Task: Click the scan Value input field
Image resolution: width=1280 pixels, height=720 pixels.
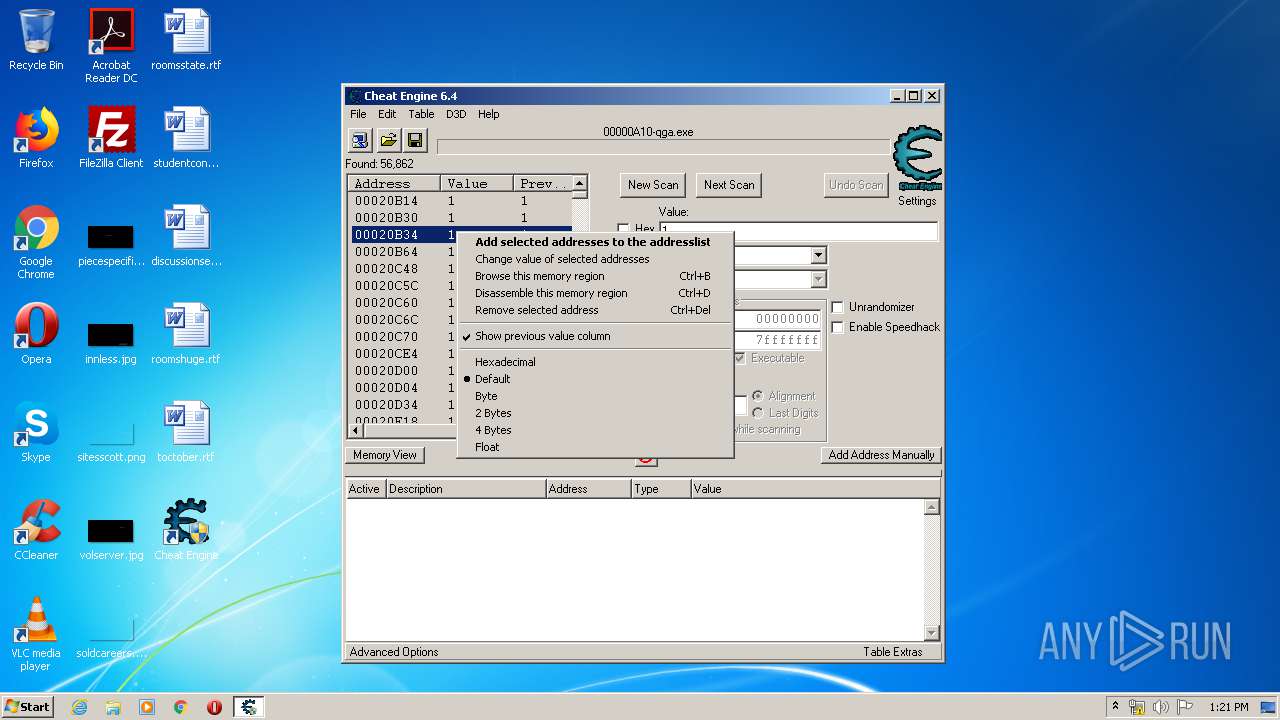Action: [798, 231]
